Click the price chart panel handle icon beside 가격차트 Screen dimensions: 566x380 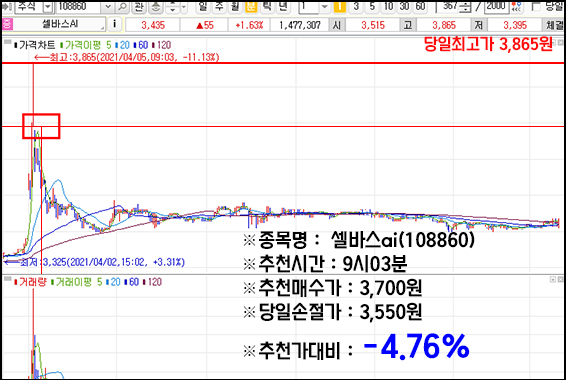pyautogui.click(x=7, y=42)
